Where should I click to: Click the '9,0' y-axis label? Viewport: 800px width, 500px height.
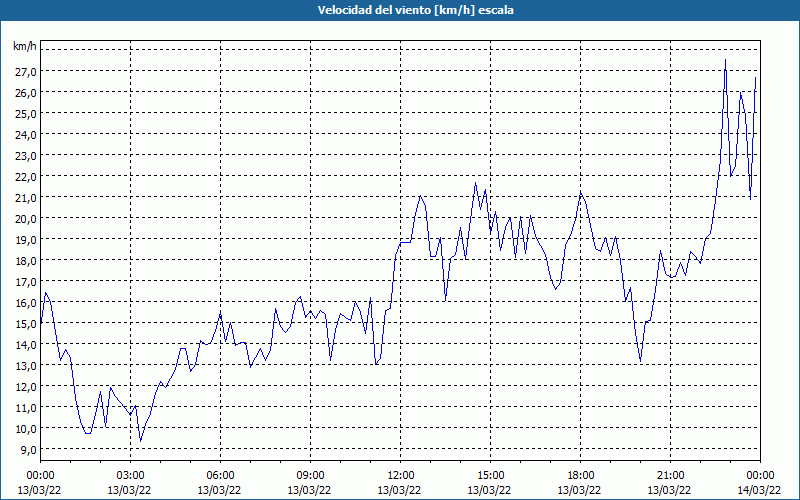28,449
